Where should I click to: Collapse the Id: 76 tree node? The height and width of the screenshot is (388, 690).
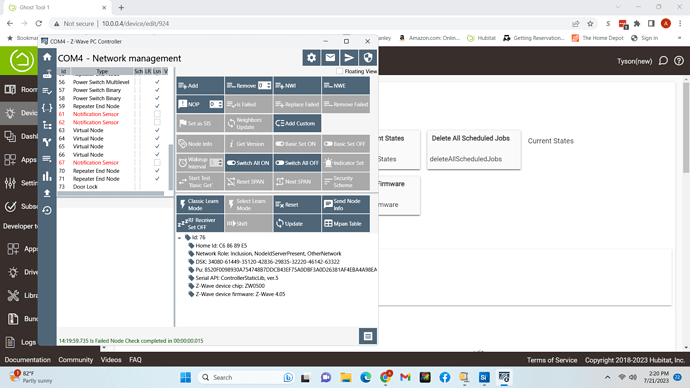point(180,238)
